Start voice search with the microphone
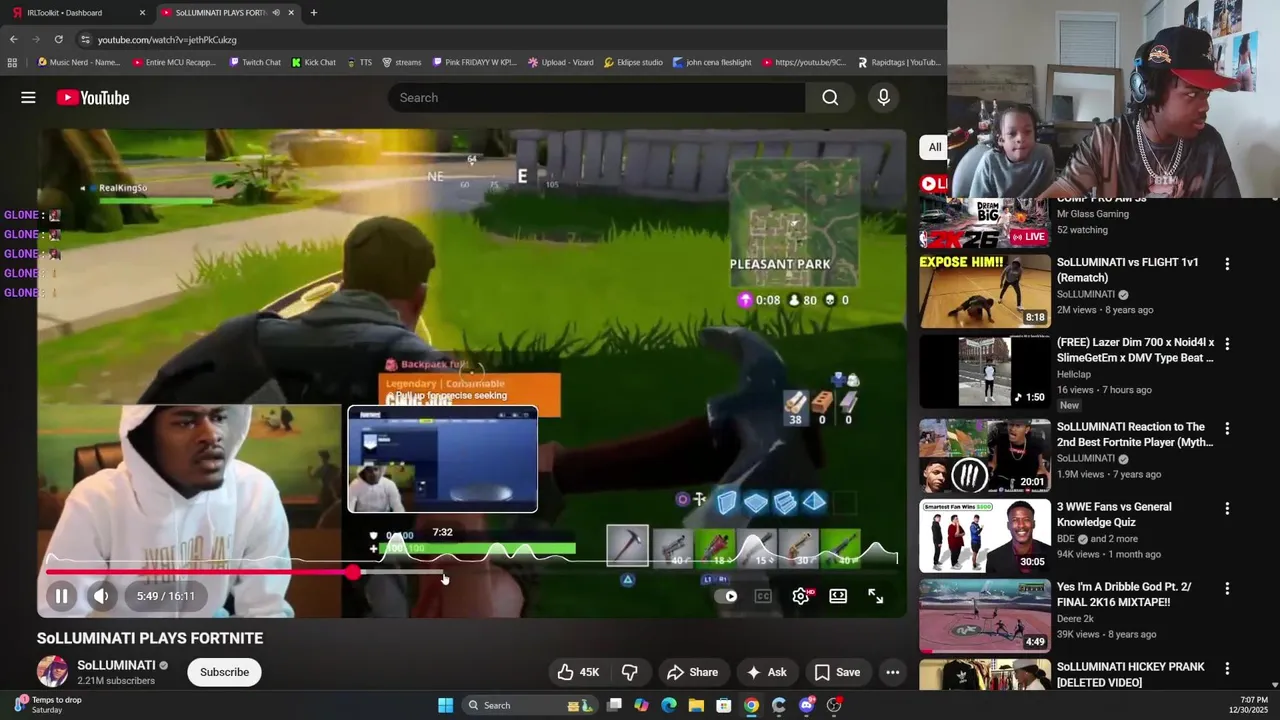 883,97
